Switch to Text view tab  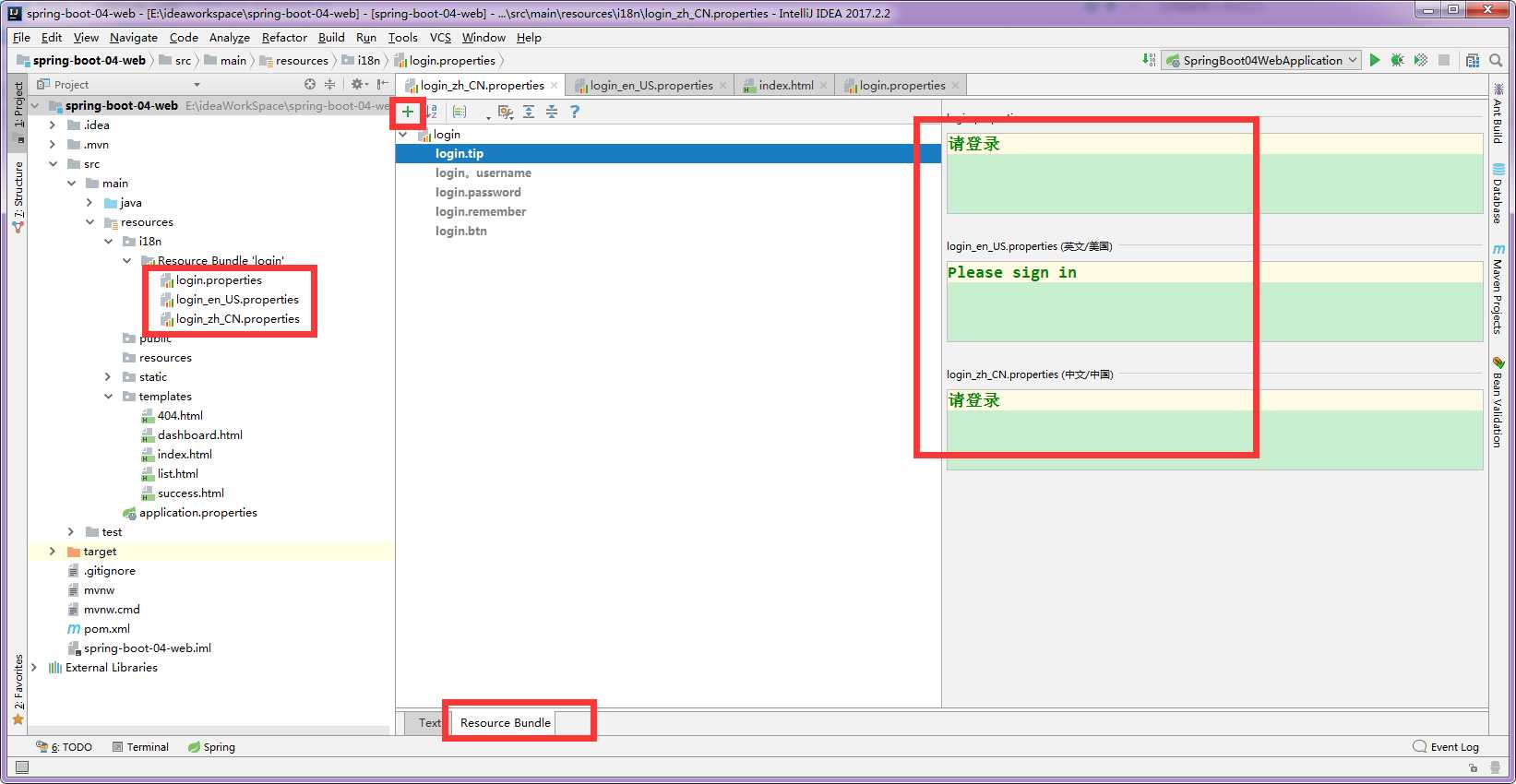point(429,723)
